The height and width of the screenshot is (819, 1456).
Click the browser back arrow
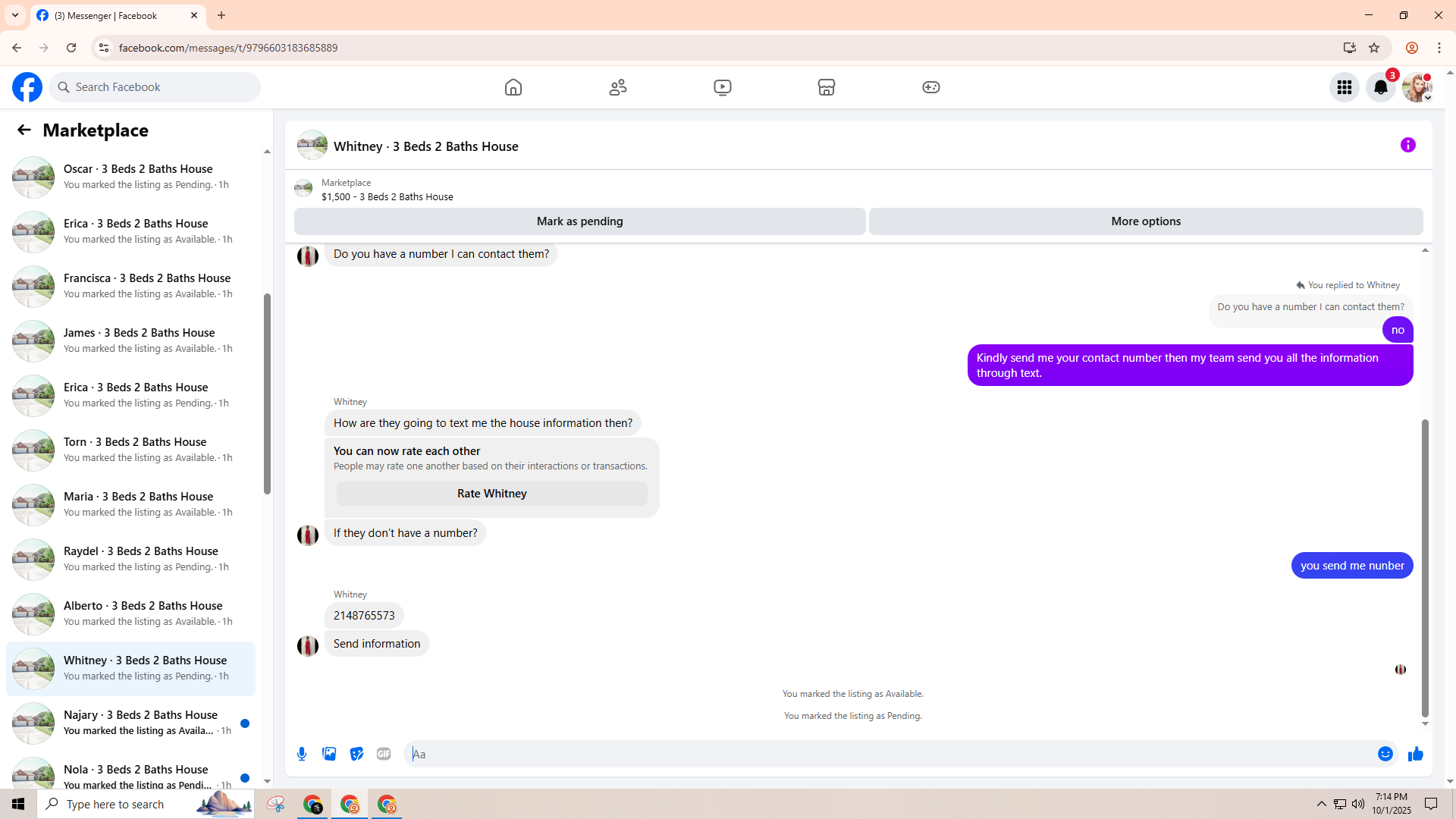(x=17, y=48)
